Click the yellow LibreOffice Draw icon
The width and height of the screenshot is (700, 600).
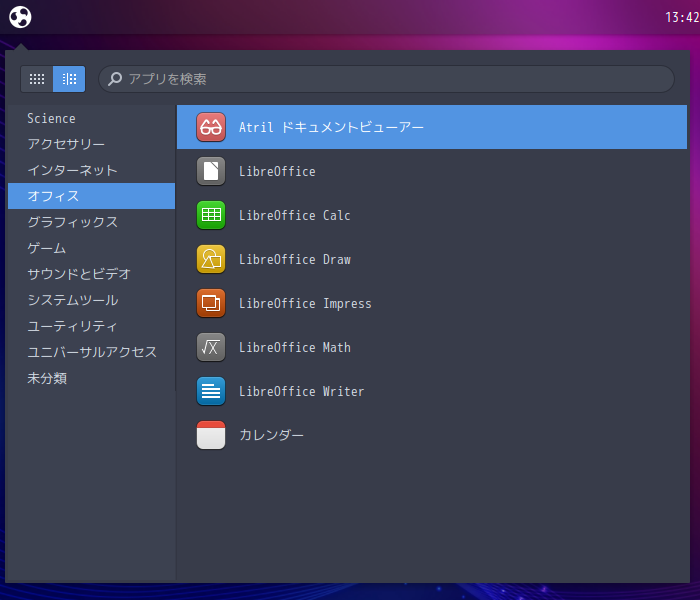coord(211,259)
